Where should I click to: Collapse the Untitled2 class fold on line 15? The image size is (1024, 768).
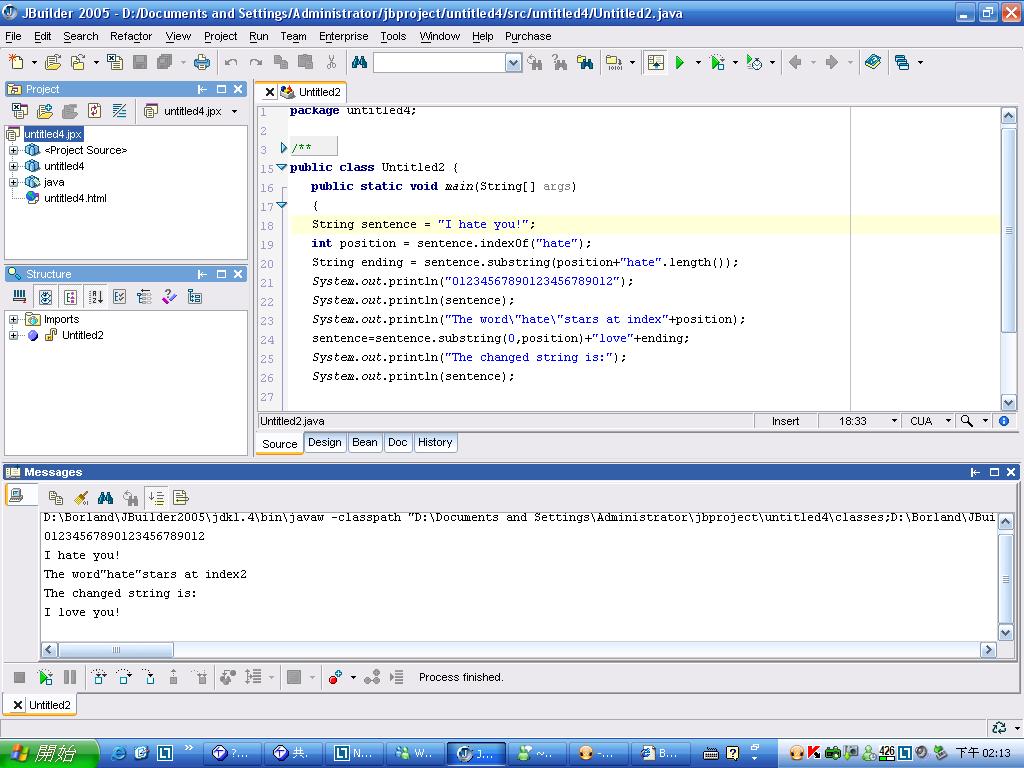[x=281, y=167]
